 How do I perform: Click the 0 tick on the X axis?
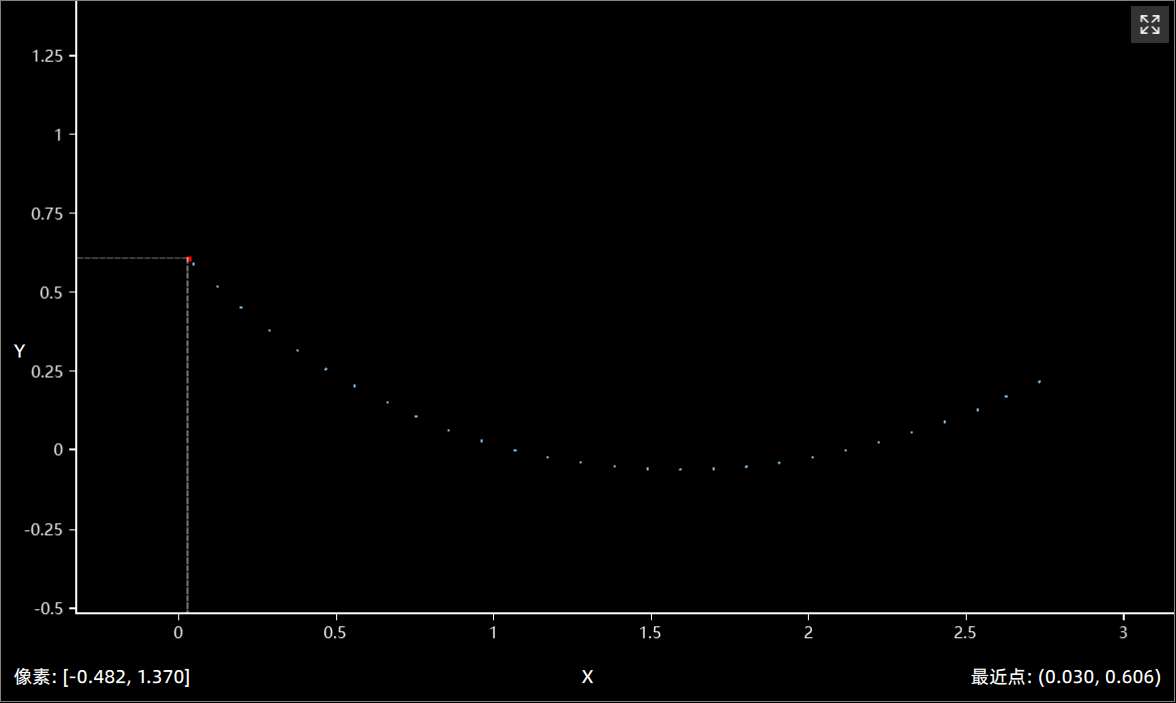(178, 633)
